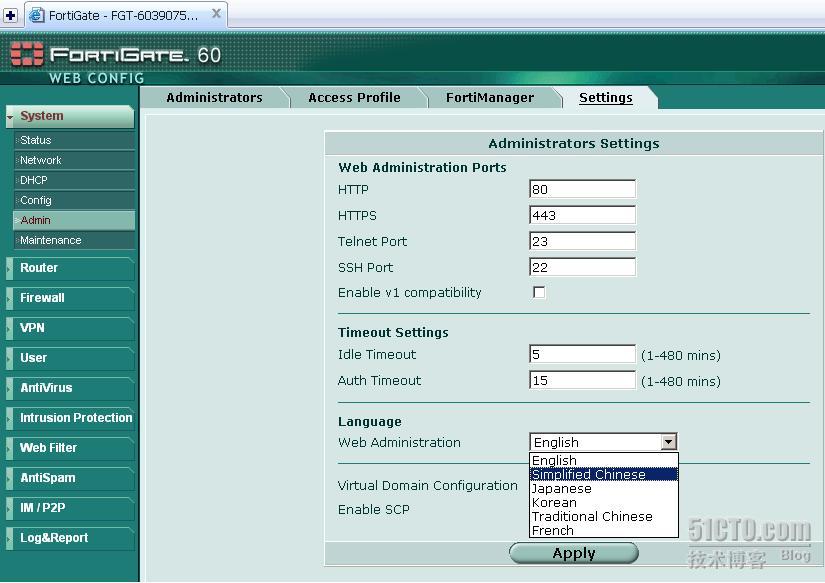
Task: Expand the Firewall menu
Action: coord(70,298)
